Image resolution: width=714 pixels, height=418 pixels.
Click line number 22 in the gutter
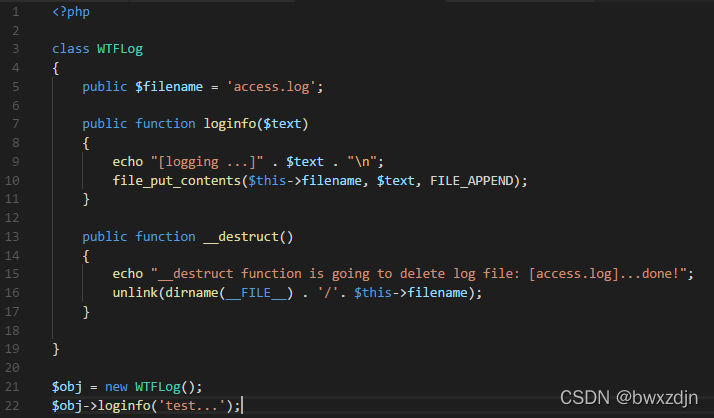(x=12, y=406)
